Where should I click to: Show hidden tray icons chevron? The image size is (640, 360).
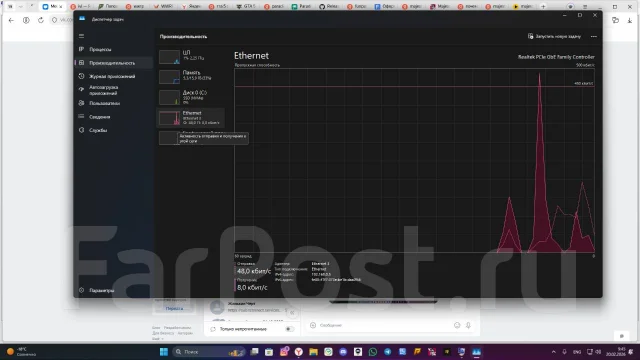553,352
